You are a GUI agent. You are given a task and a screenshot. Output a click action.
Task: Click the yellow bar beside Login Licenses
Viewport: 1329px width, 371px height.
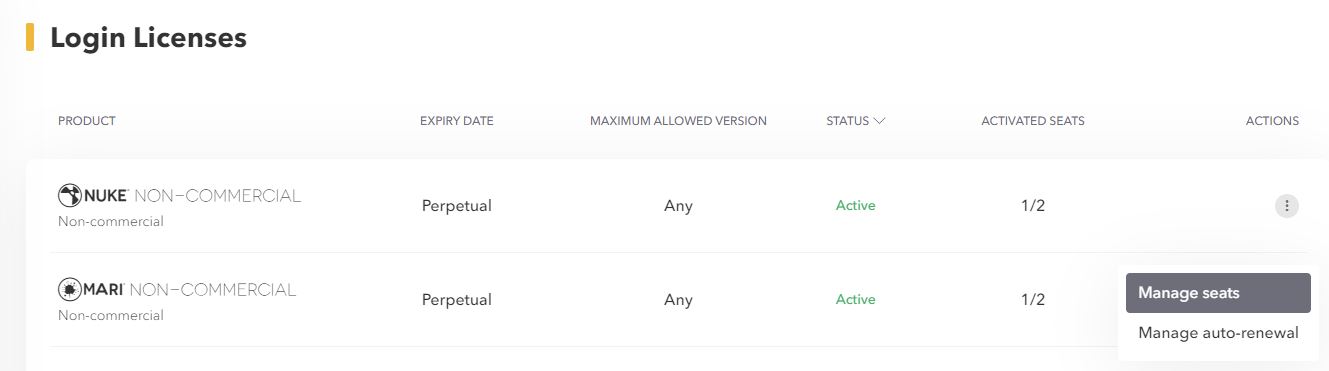click(30, 38)
